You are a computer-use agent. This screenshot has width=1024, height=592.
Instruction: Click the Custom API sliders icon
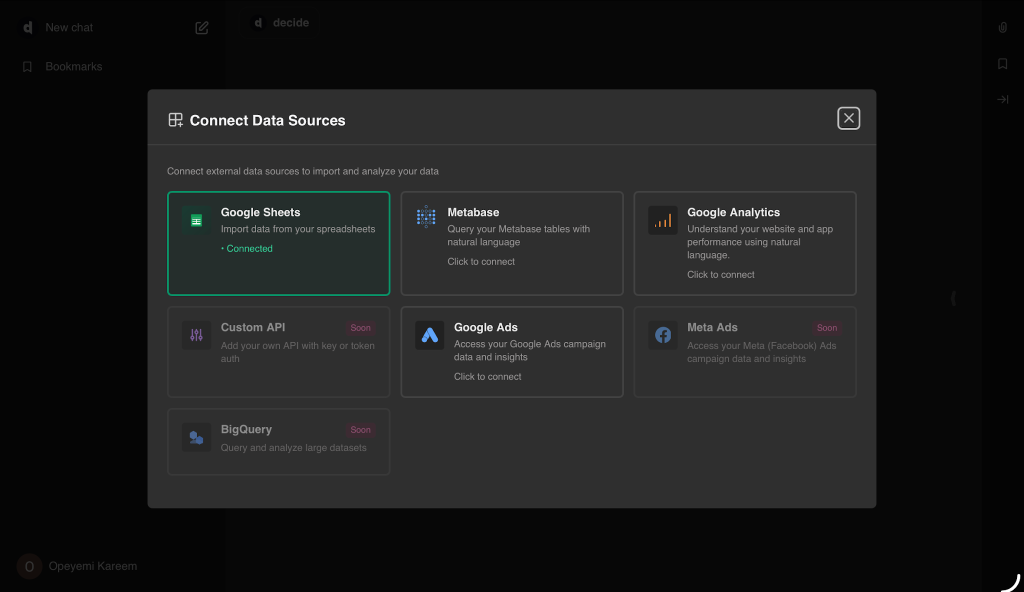pyautogui.click(x=196, y=335)
